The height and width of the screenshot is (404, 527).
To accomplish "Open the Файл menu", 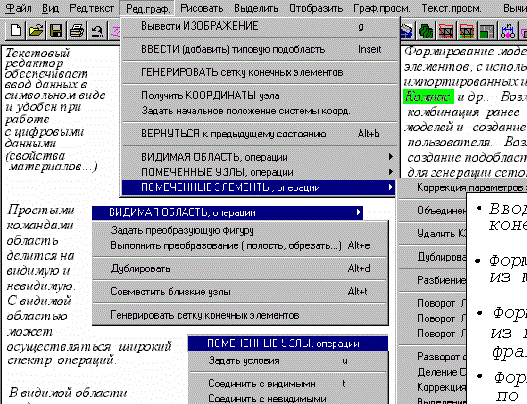I will coord(19,8).
